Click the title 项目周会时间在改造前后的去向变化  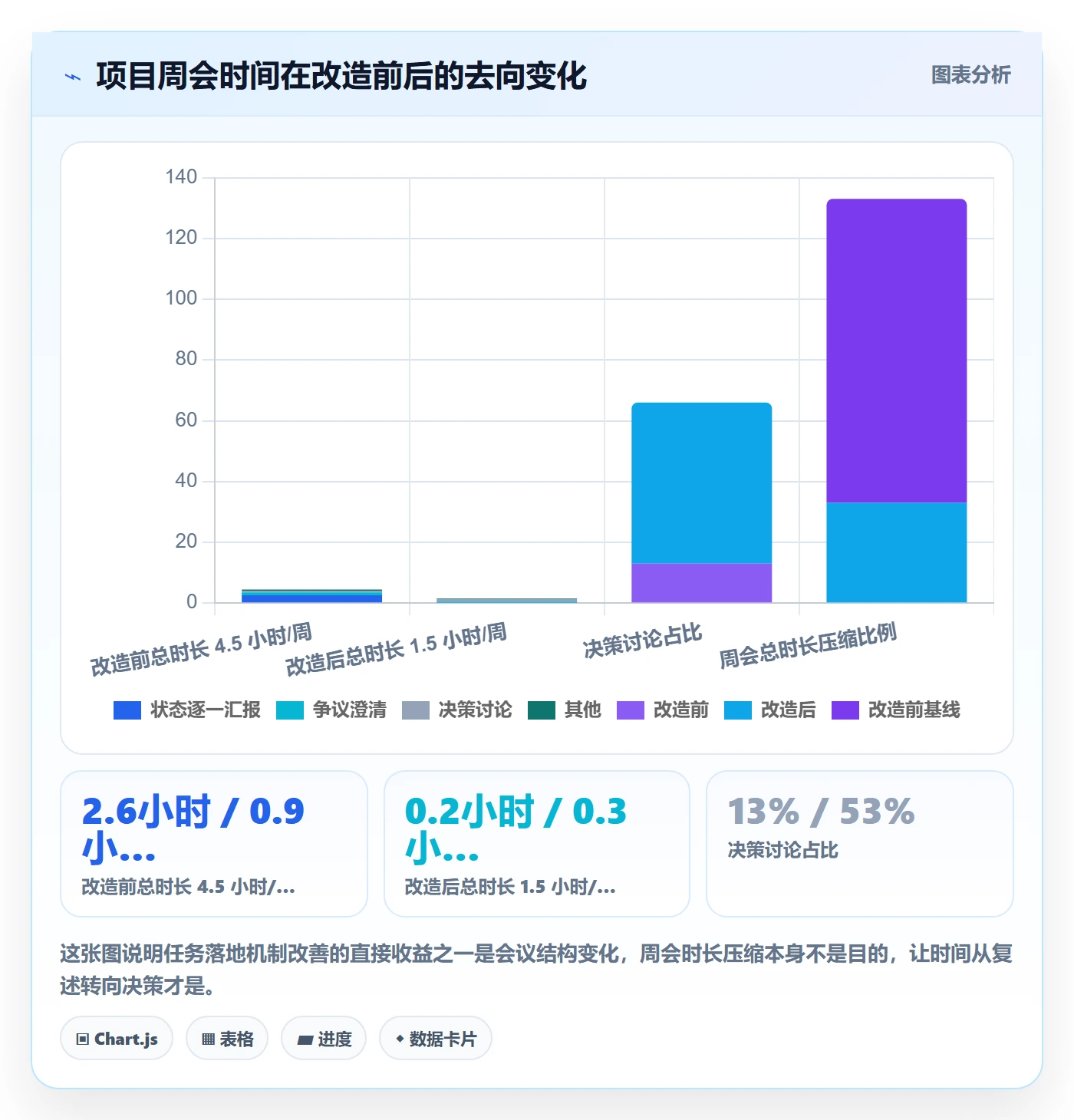(341, 76)
